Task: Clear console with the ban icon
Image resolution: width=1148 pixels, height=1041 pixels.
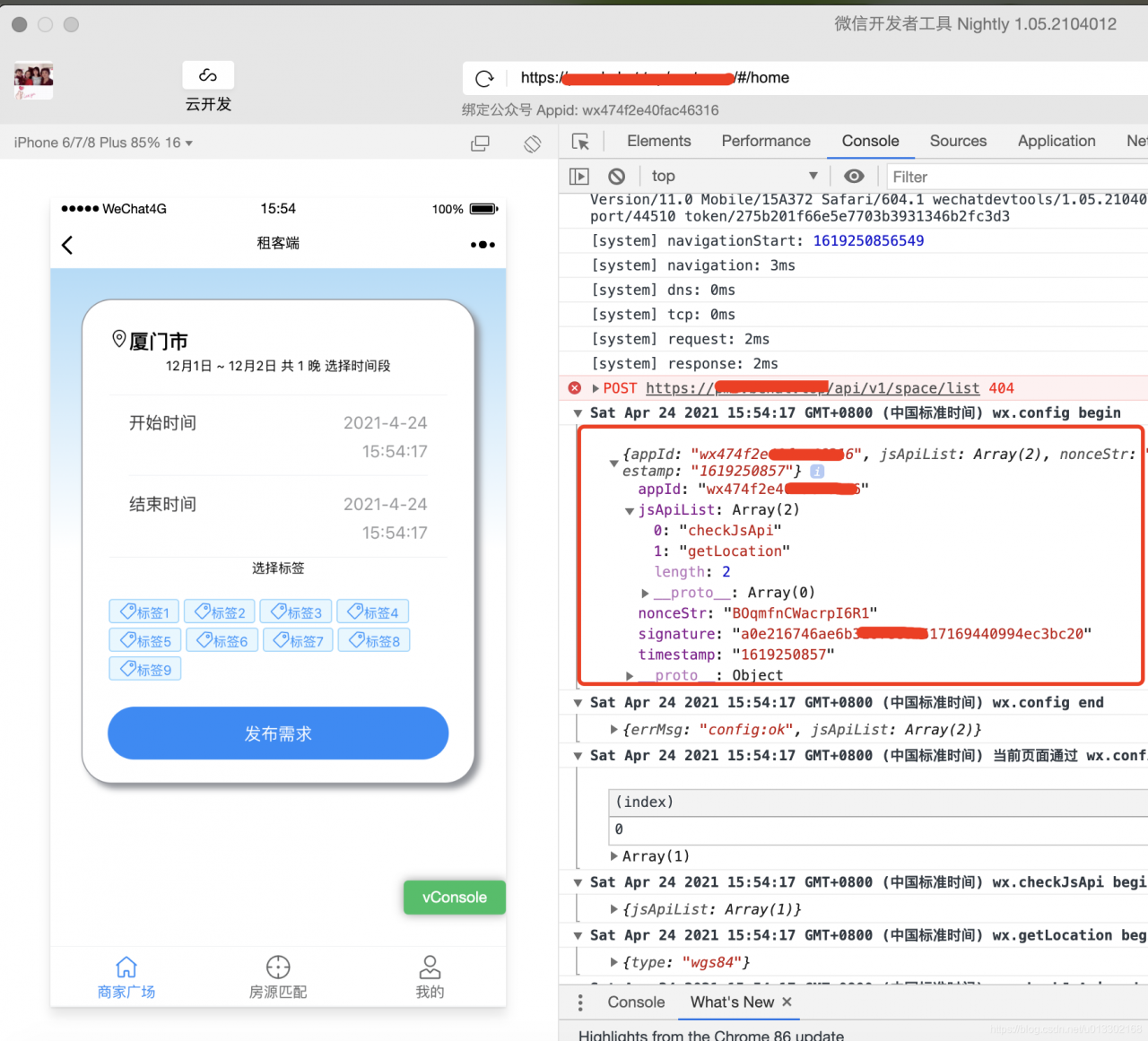Action: point(616,177)
